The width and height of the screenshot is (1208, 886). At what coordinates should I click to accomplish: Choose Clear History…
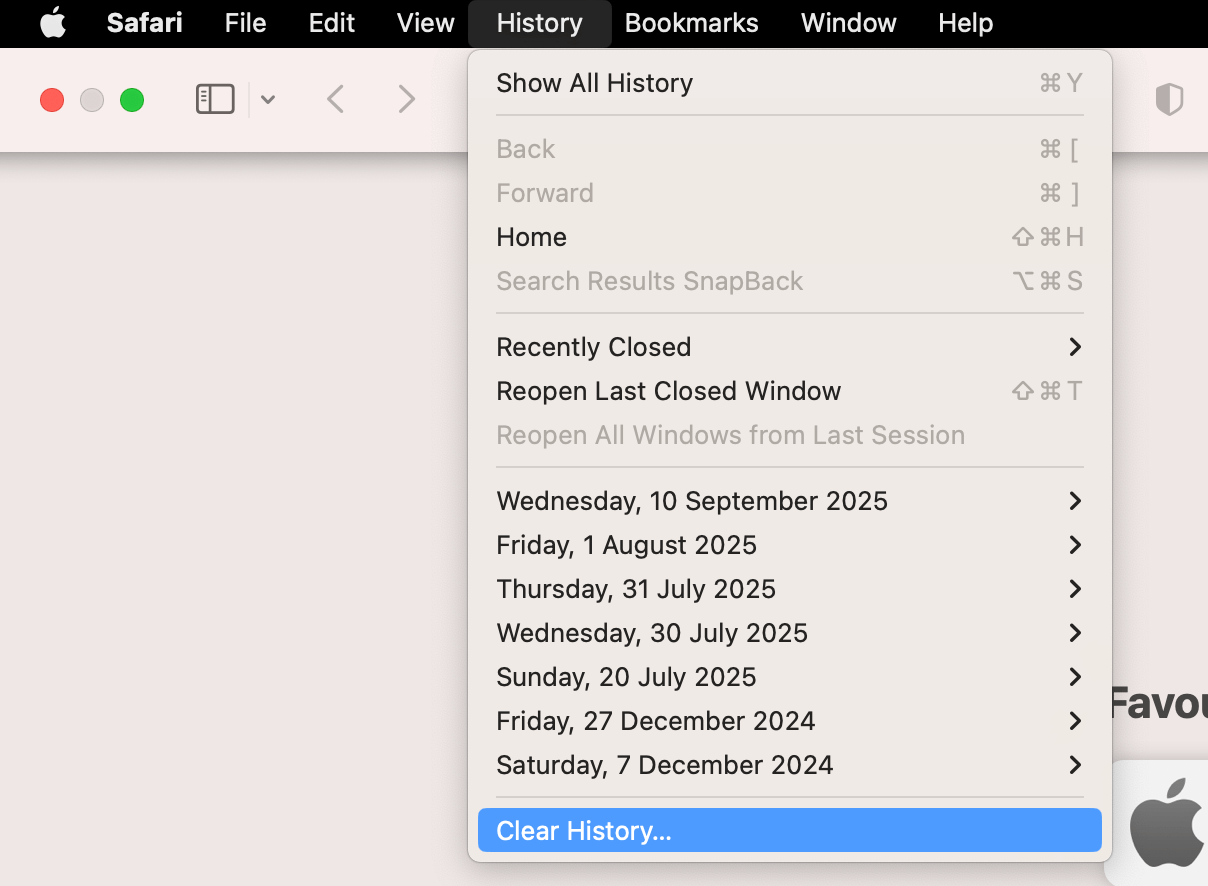pos(790,831)
